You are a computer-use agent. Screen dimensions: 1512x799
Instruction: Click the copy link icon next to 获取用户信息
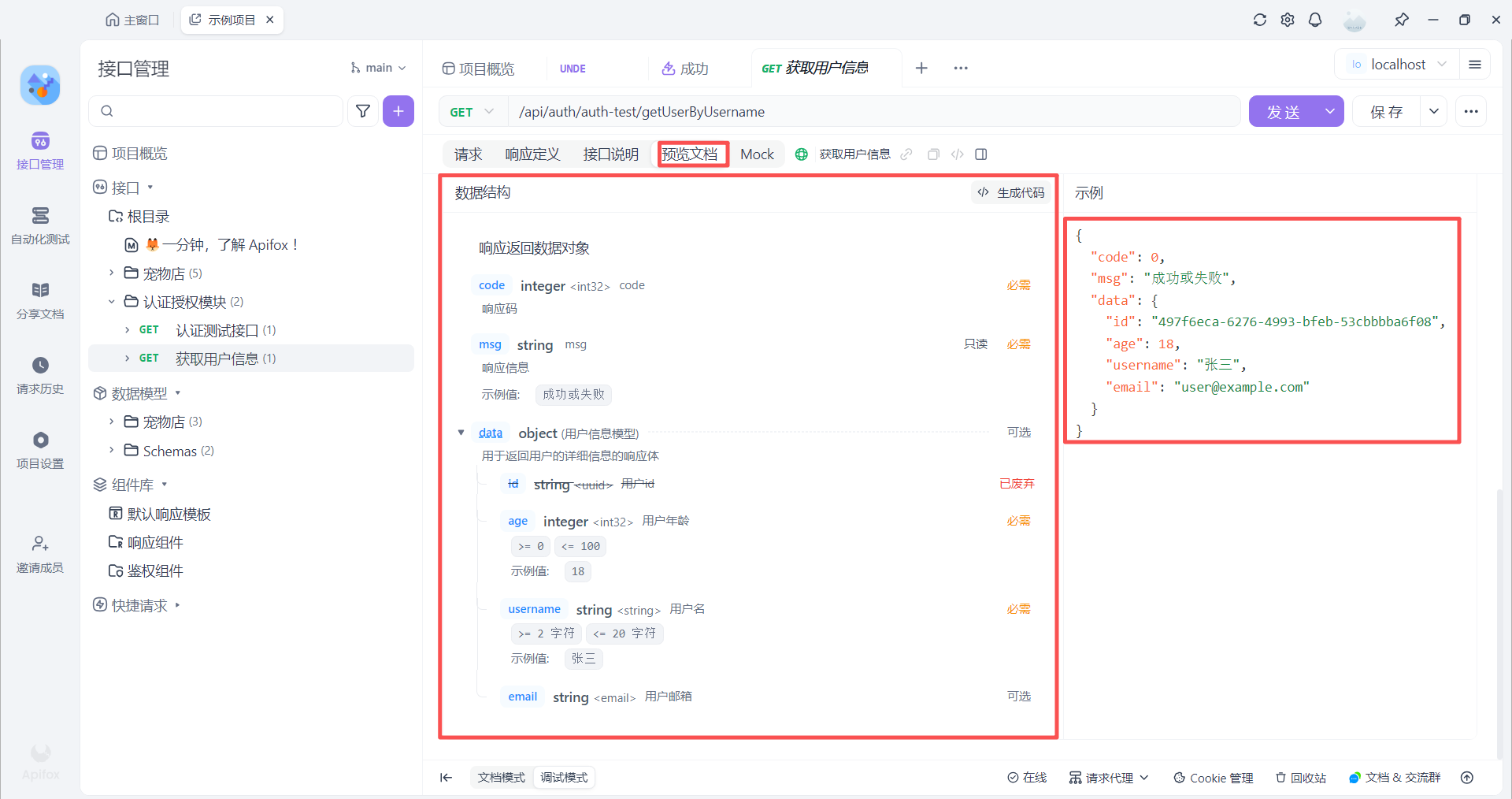(x=906, y=154)
